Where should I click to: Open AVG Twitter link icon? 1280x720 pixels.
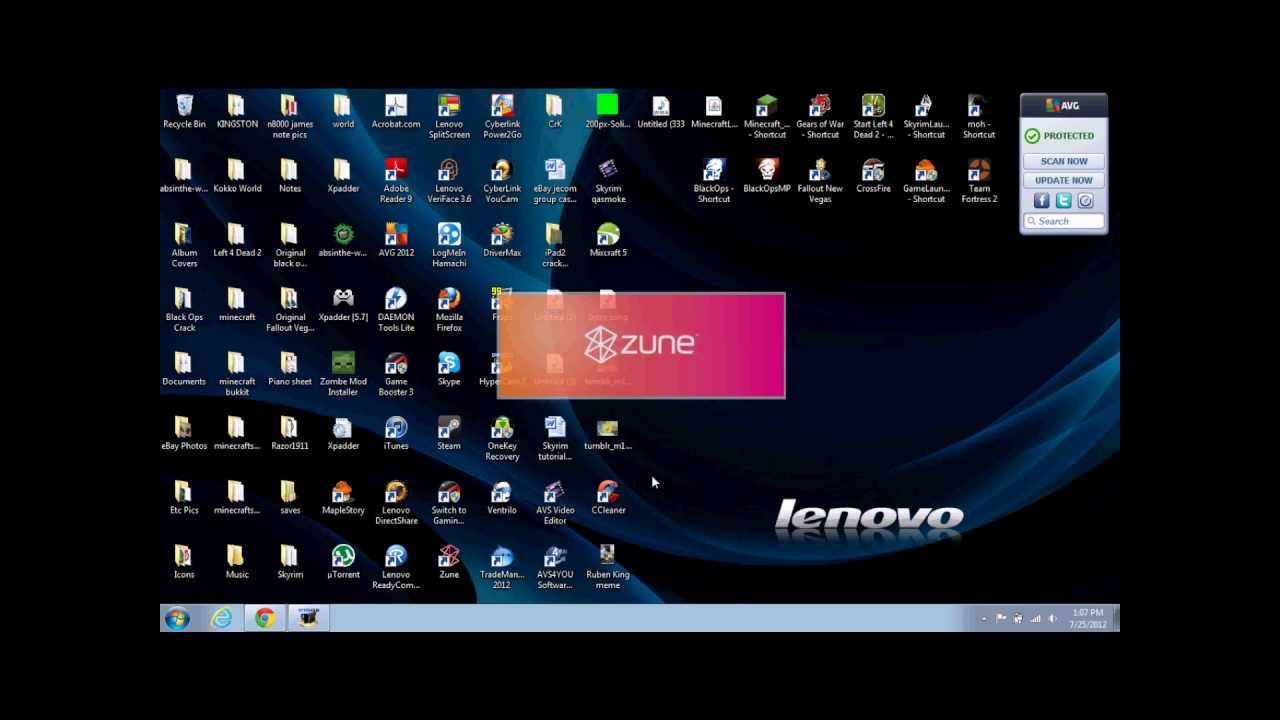click(1063, 201)
